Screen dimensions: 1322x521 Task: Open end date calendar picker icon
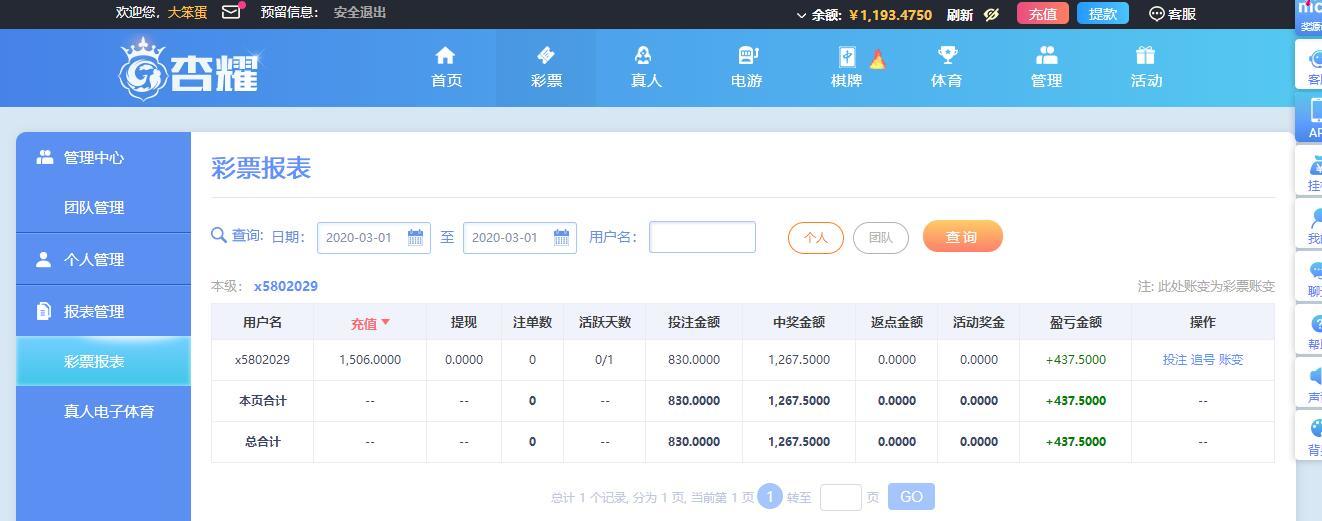click(561, 237)
